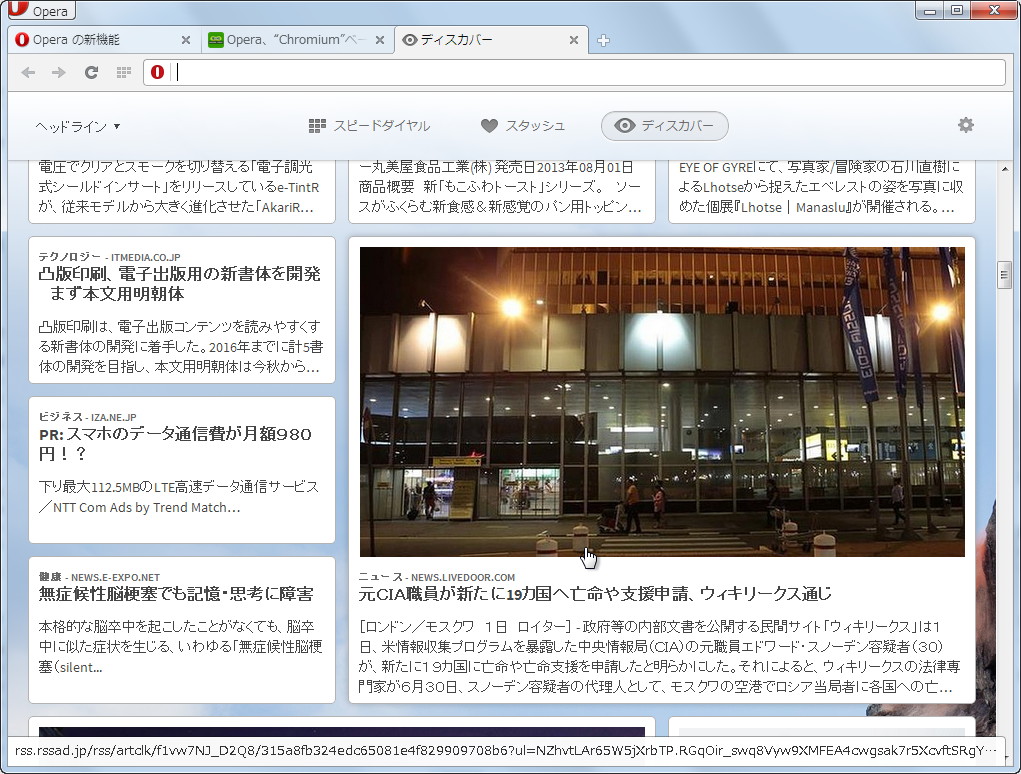1021x774 pixels.
Task: Go back using the back arrow
Action: pyautogui.click(x=28, y=72)
